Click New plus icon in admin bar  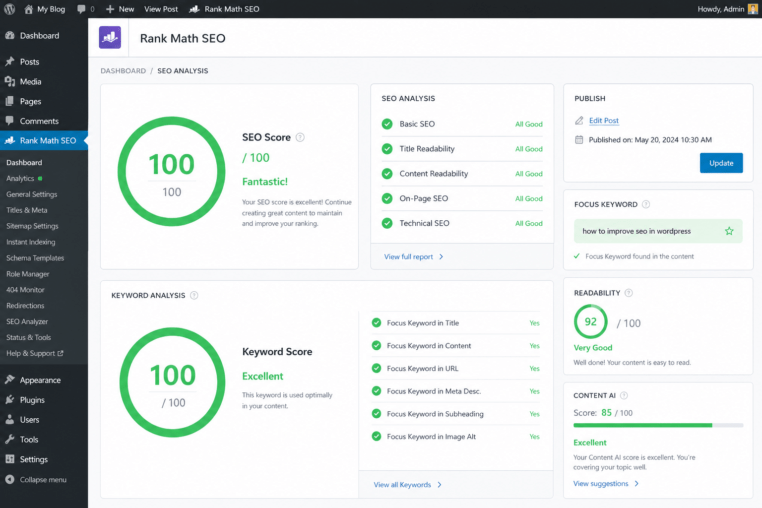pyautogui.click(x=110, y=9)
